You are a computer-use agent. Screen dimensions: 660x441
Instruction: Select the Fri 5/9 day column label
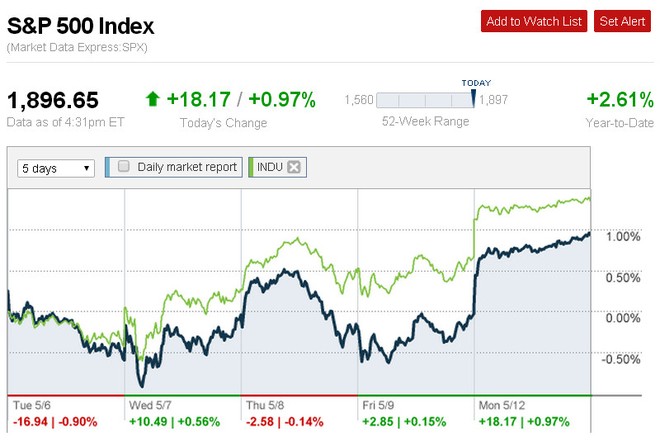coord(381,406)
